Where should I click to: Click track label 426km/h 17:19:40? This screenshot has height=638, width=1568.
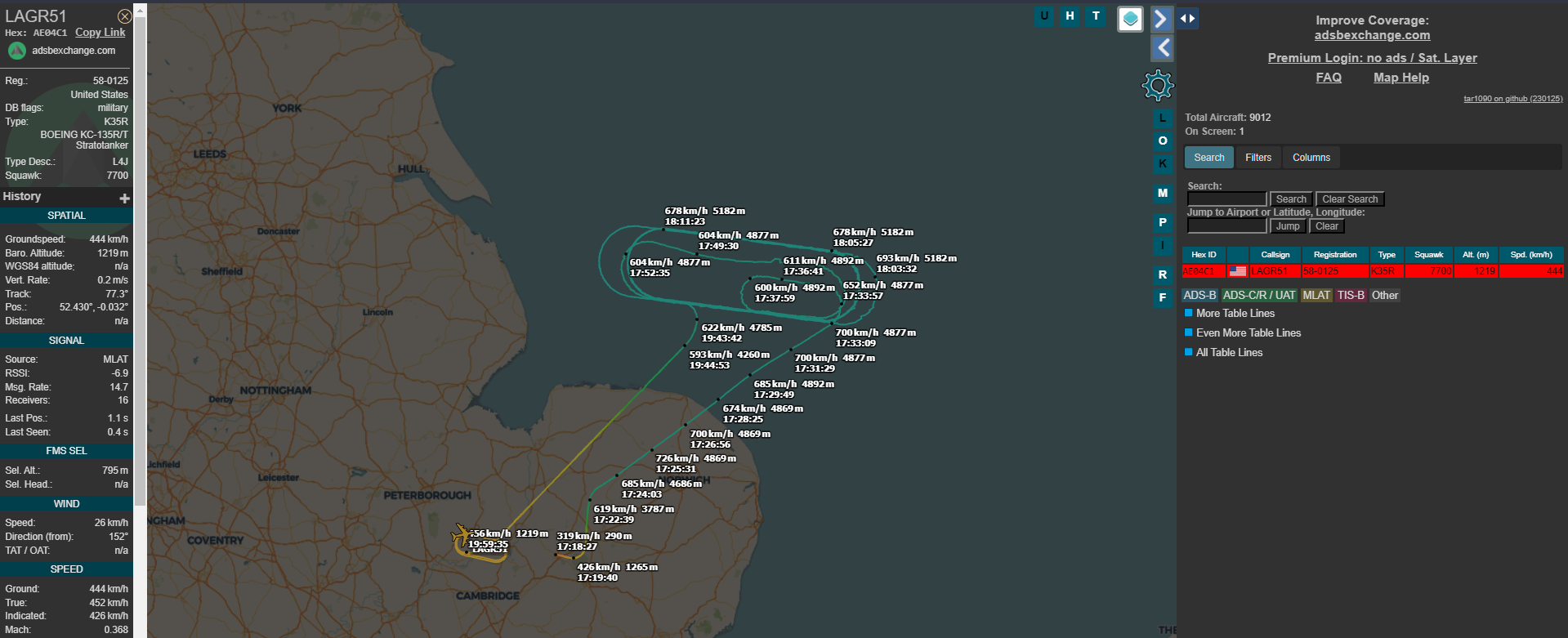coord(617,573)
